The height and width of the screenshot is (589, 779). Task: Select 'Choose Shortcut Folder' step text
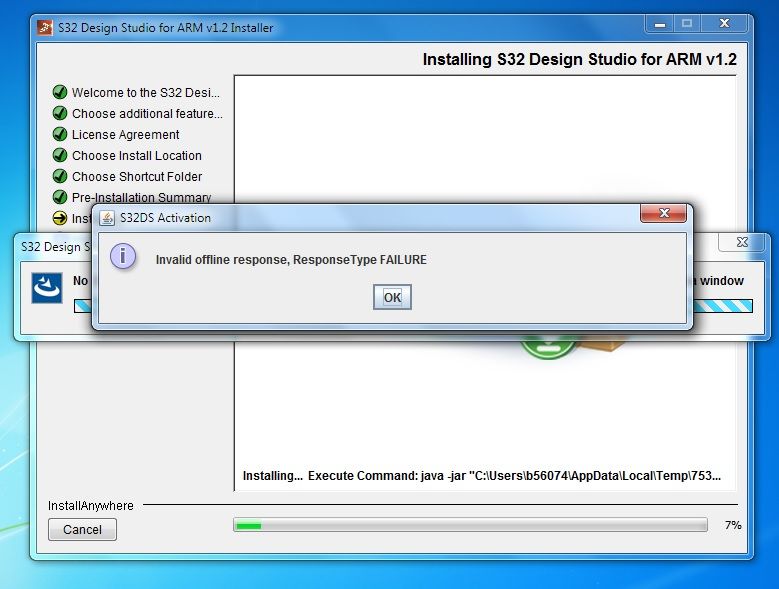click(x=137, y=176)
